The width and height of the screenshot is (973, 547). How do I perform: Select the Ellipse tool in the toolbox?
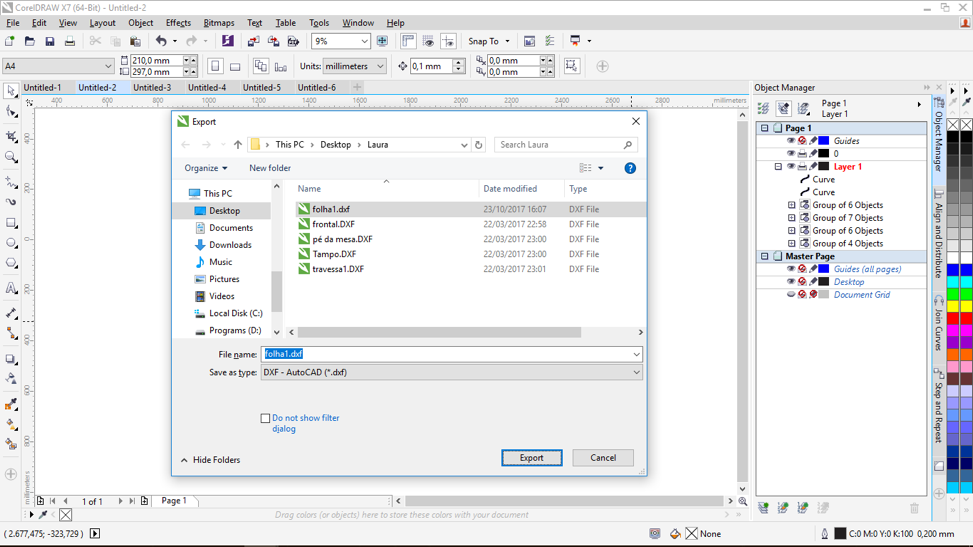point(11,243)
